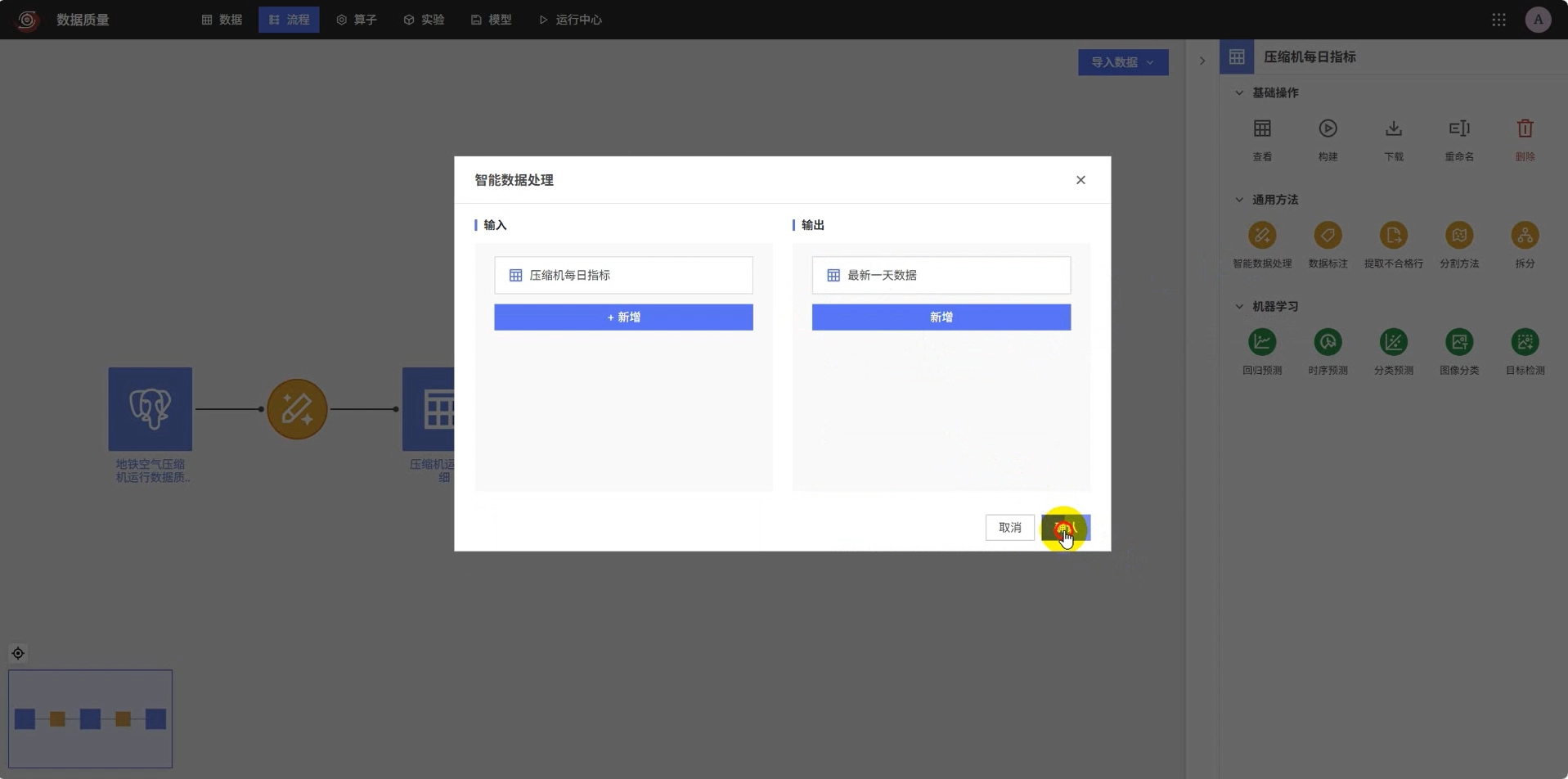Click the orange processing node on the canvas
Viewport: 1568px width, 779px height.
point(297,409)
